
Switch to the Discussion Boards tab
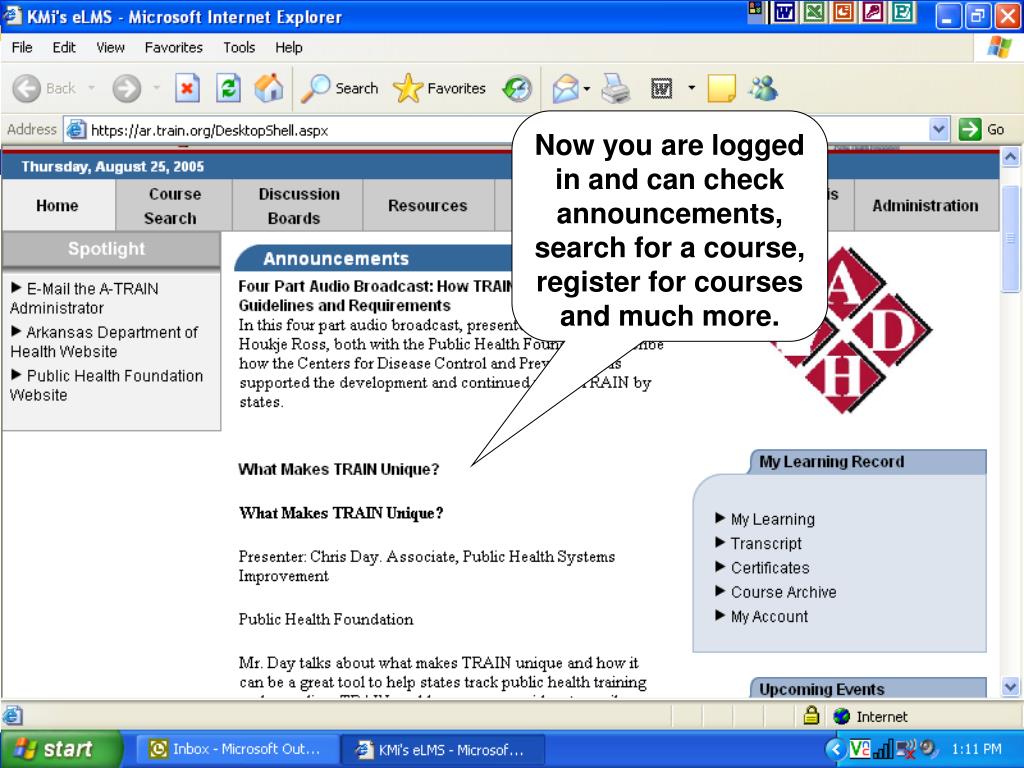[x=298, y=206]
